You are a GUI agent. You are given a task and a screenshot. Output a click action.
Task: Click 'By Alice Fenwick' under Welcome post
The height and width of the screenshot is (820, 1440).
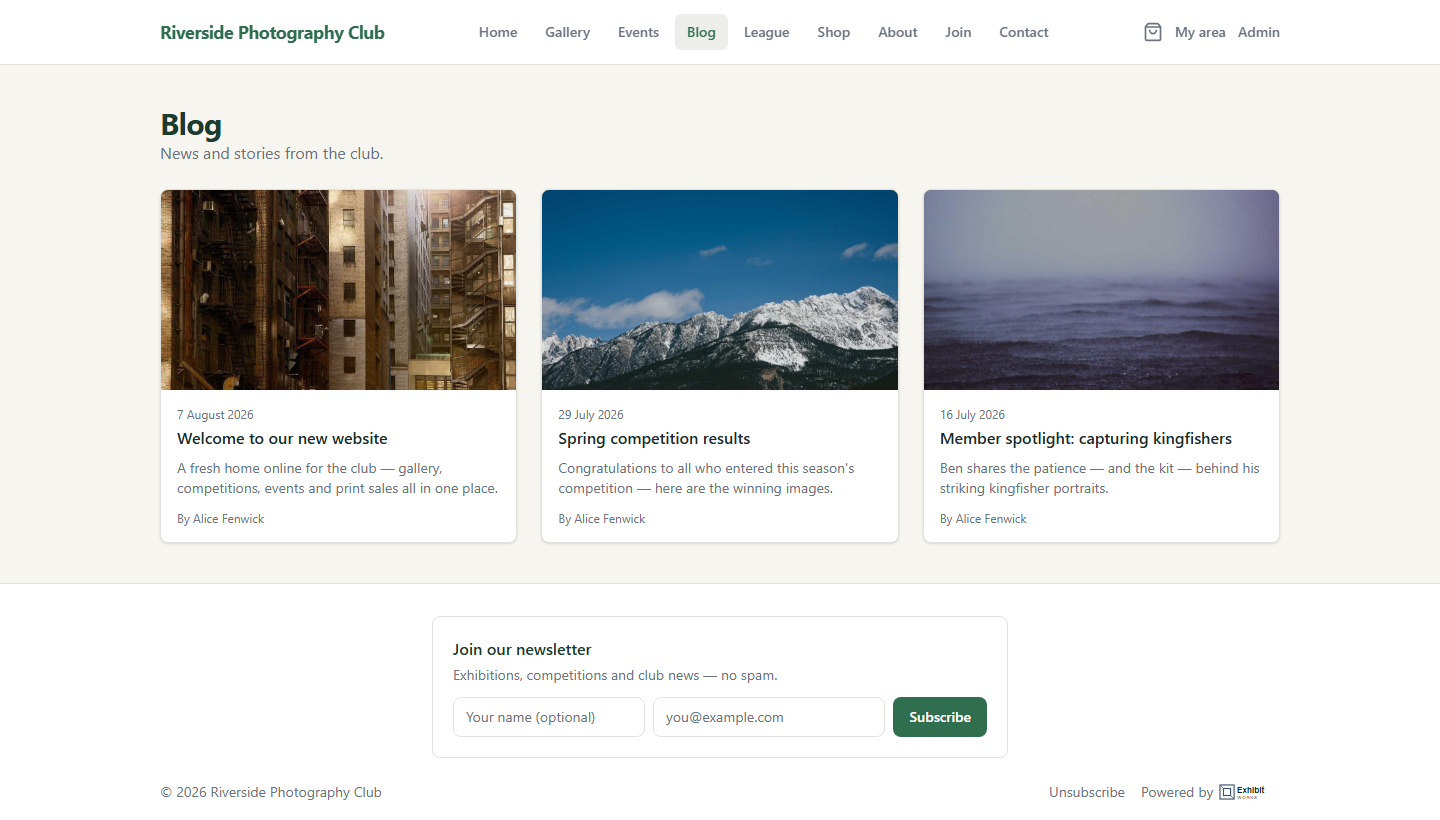point(221,519)
